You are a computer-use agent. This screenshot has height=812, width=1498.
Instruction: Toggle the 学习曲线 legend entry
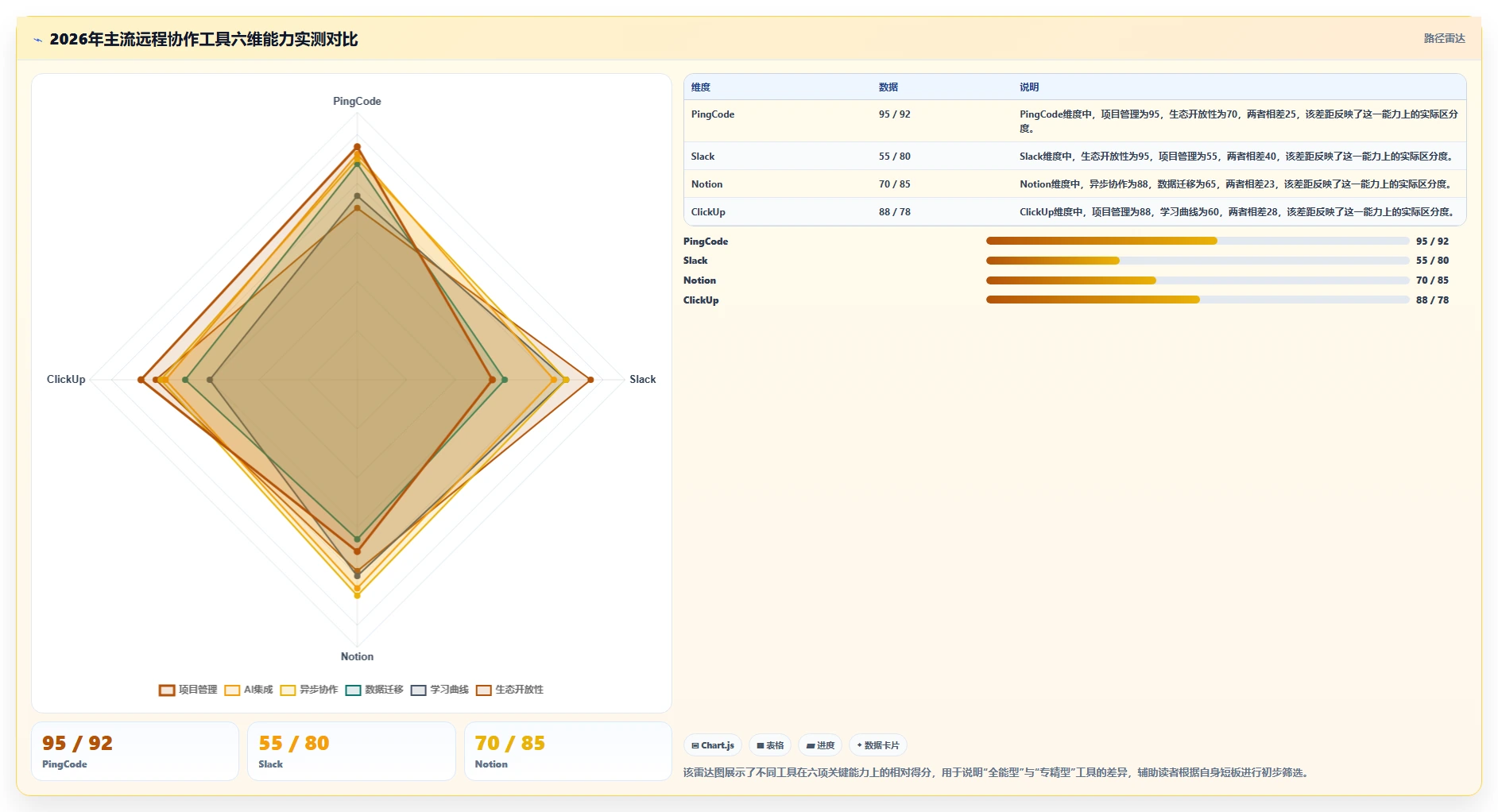coord(439,690)
